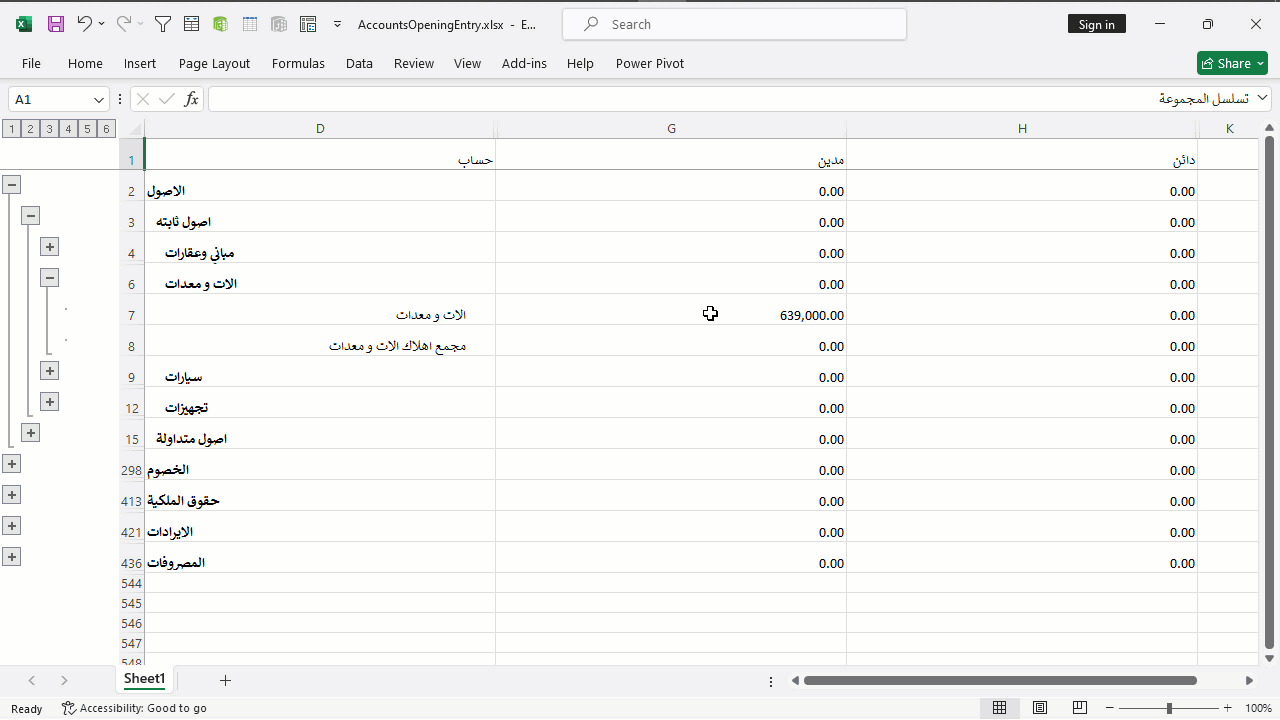The height and width of the screenshot is (720, 1280).
Task: Open the Formulas ribbon tab
Action: (298, 63)
